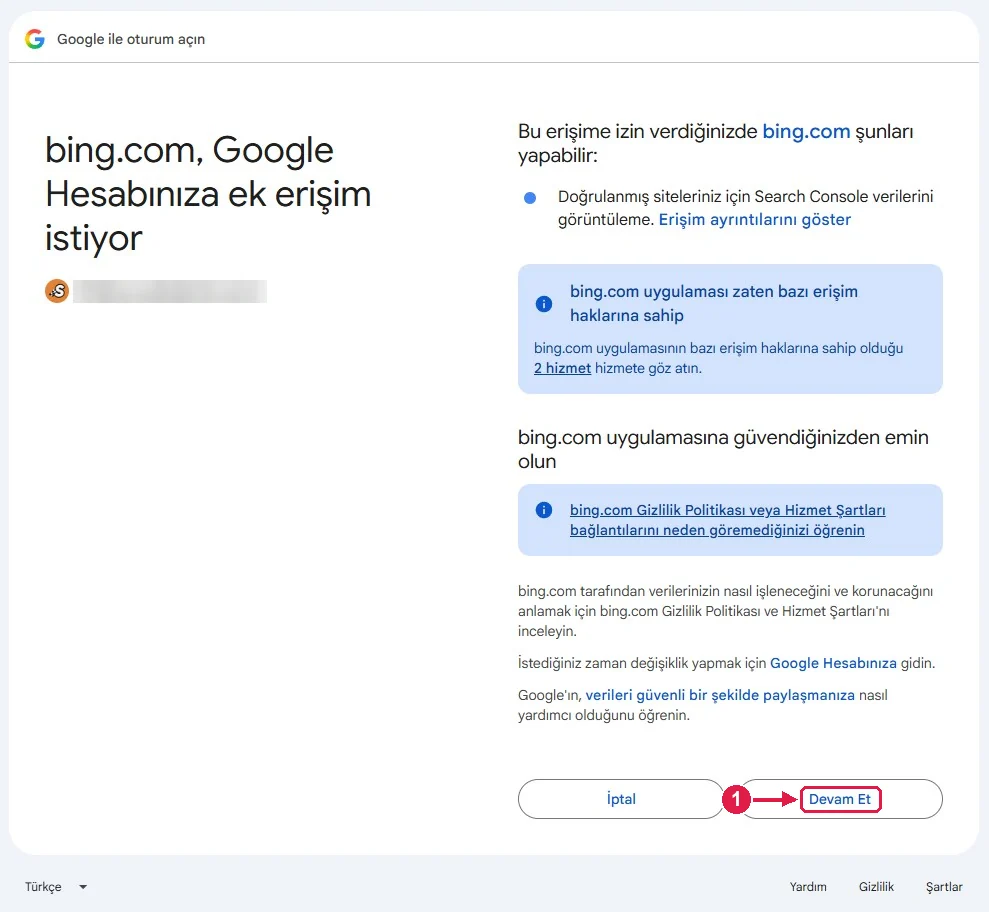Click the blue bullet next to Search Console permission

point(530,198)
